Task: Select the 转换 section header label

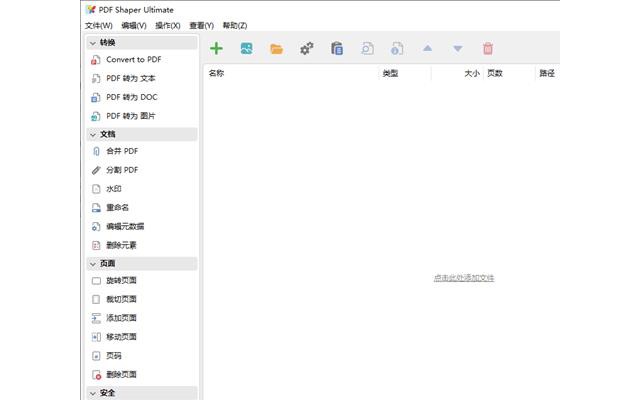Action: [108, 42]
